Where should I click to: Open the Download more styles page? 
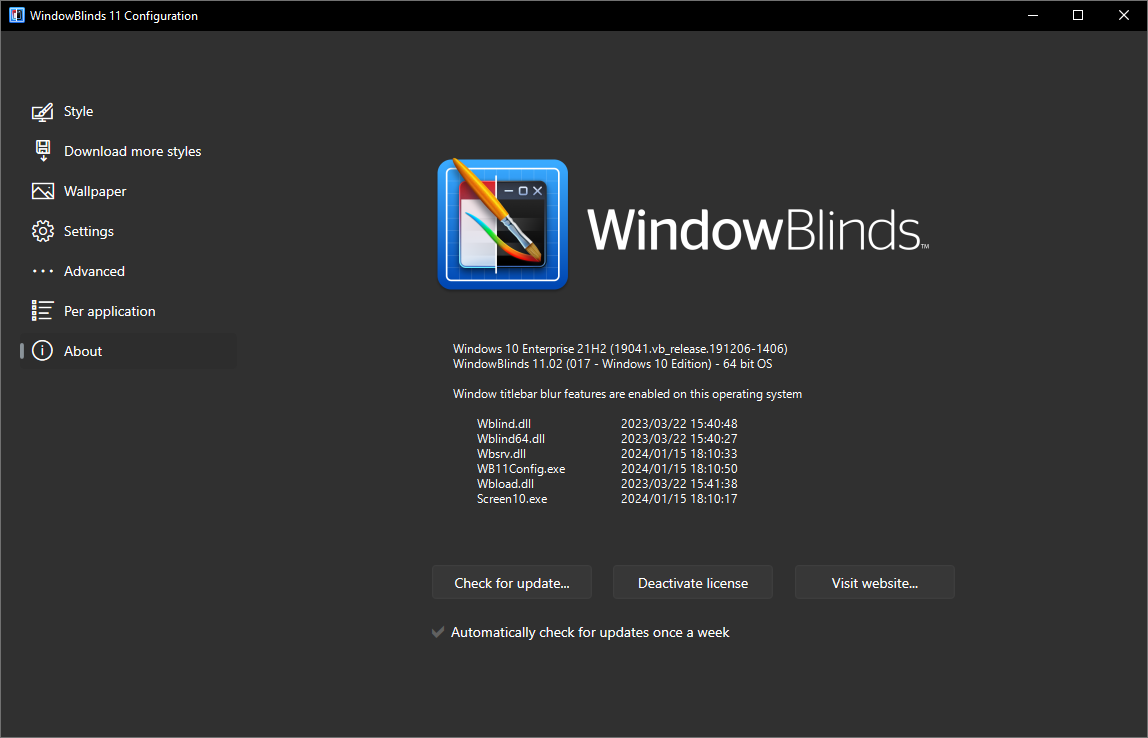pyautogui.click(x=133, y=152)
